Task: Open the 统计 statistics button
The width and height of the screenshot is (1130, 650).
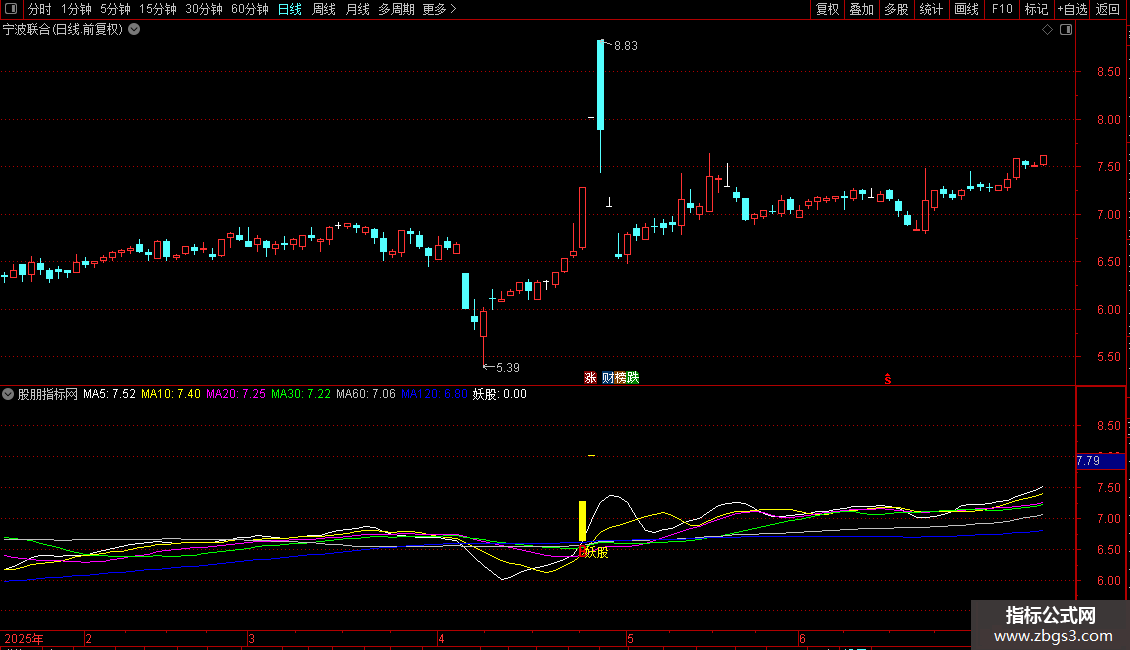Action: [x=931, y=9]
